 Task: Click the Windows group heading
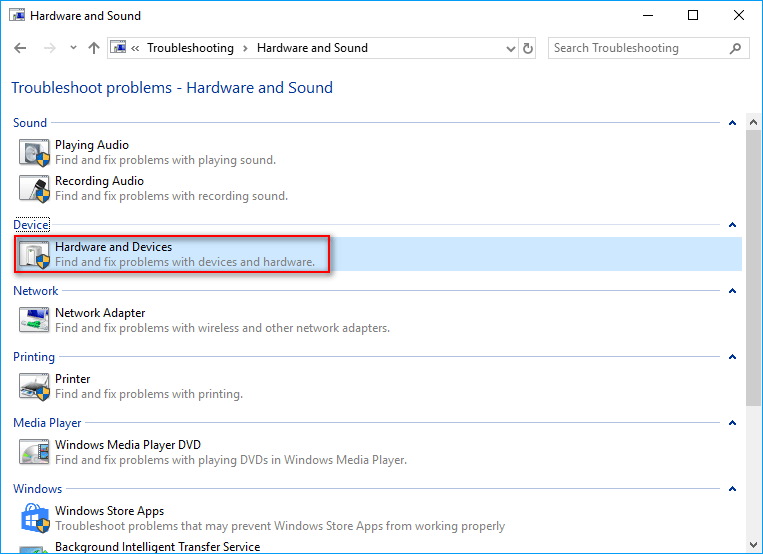[37, 489]
